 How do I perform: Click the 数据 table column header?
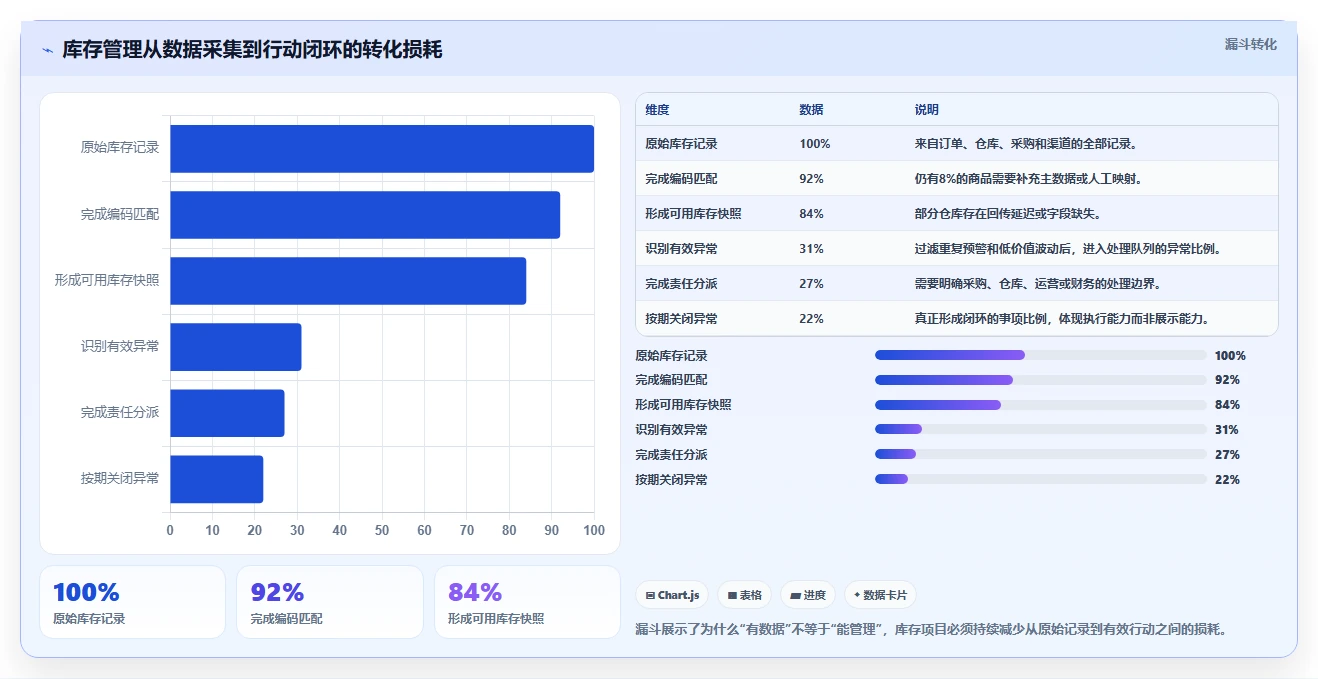tap(811, 110)
